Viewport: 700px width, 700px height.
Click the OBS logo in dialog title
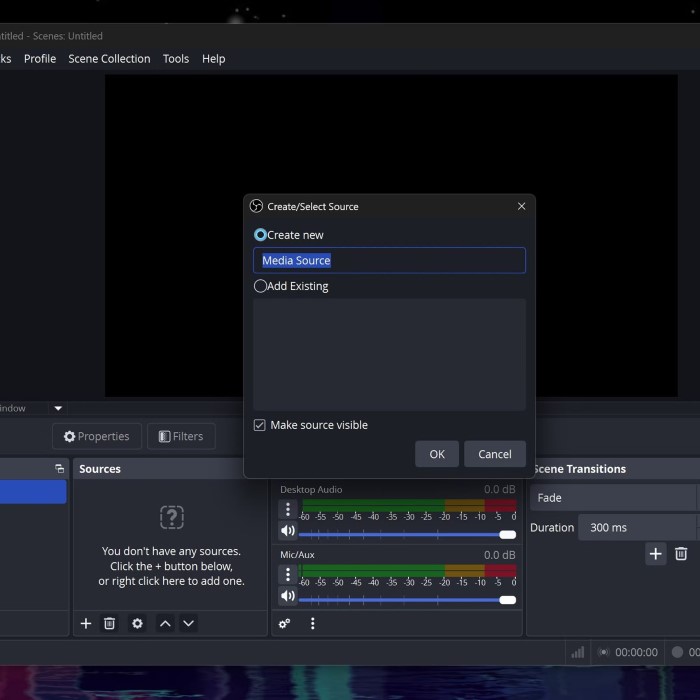click(x=256, y=206)
